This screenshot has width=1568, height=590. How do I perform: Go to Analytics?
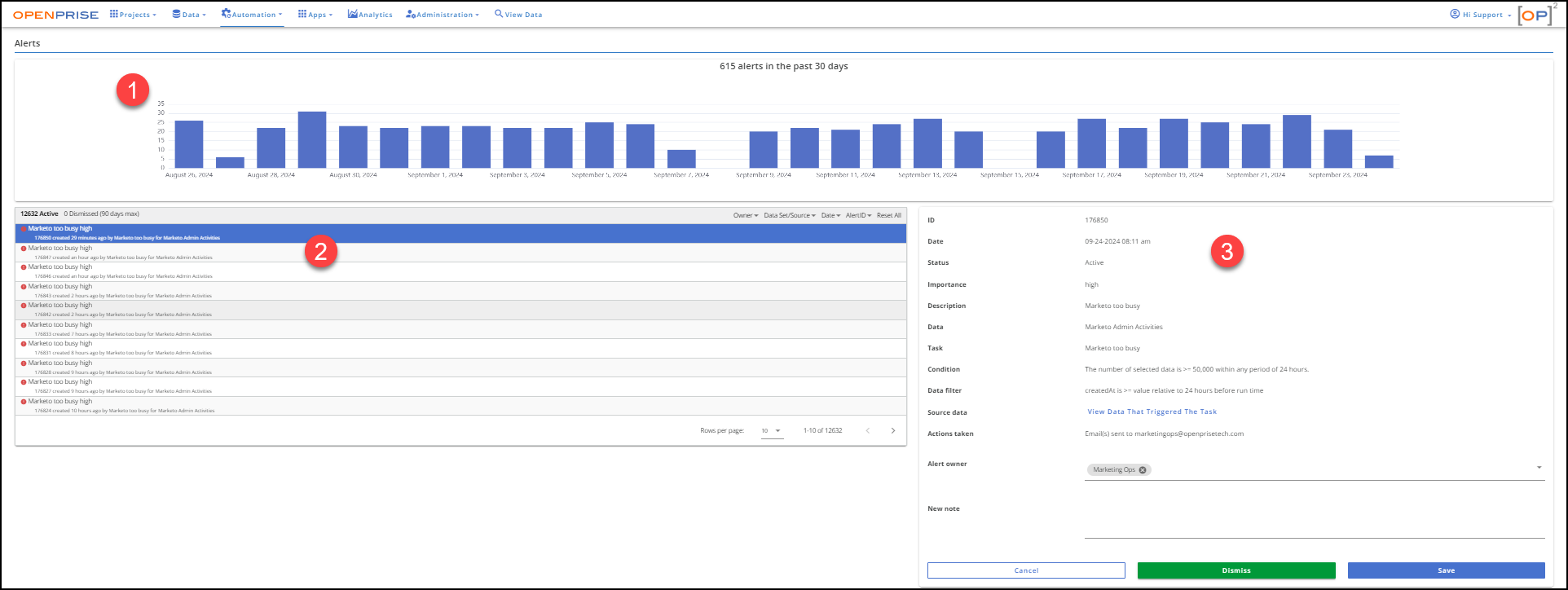(370, 15)
